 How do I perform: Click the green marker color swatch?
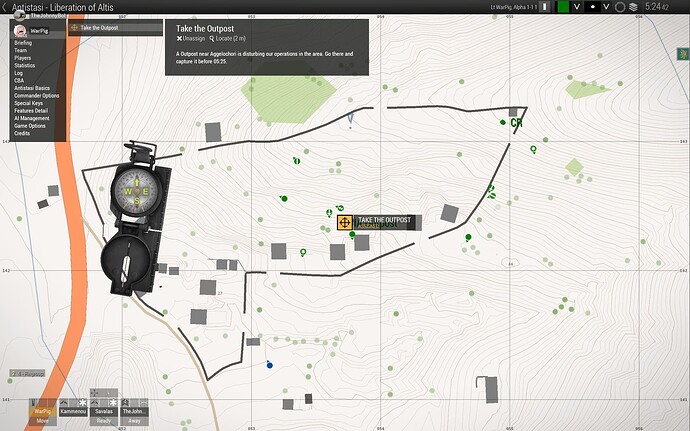click(x=563, y=7)
